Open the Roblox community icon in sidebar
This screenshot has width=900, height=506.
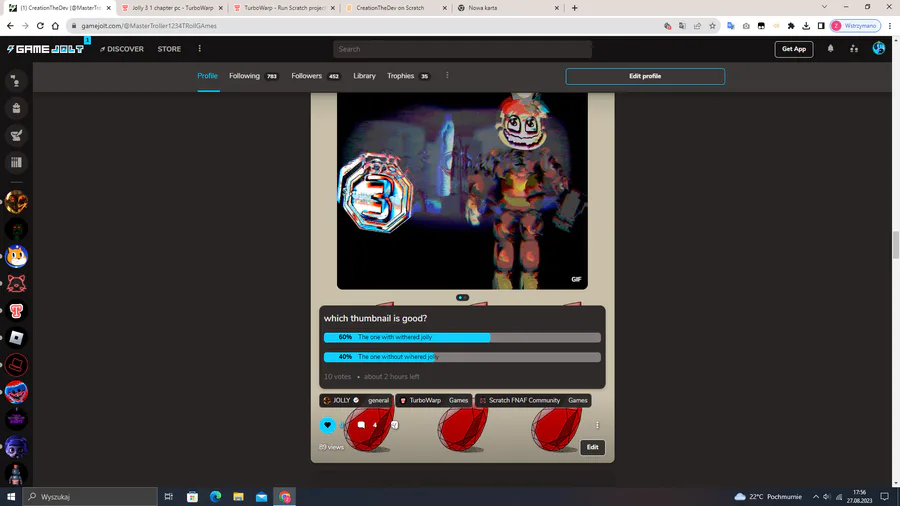click(16, 338)
